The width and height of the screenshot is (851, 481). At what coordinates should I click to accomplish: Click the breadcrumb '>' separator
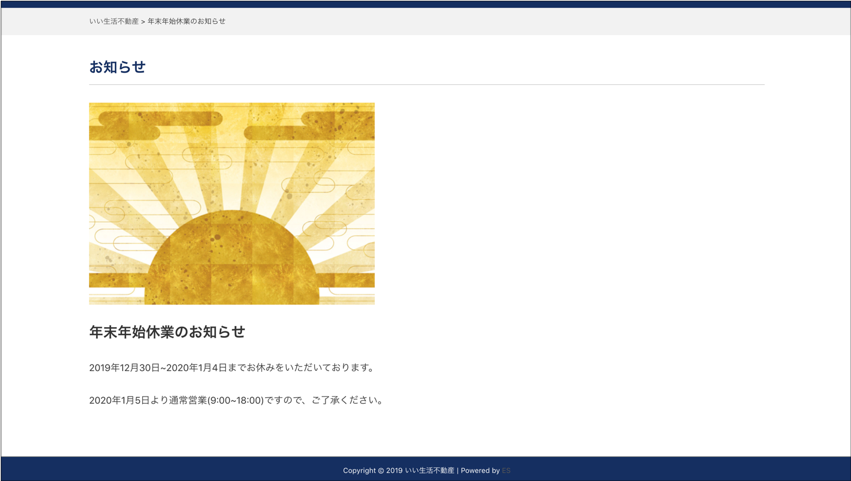[143, 21]
